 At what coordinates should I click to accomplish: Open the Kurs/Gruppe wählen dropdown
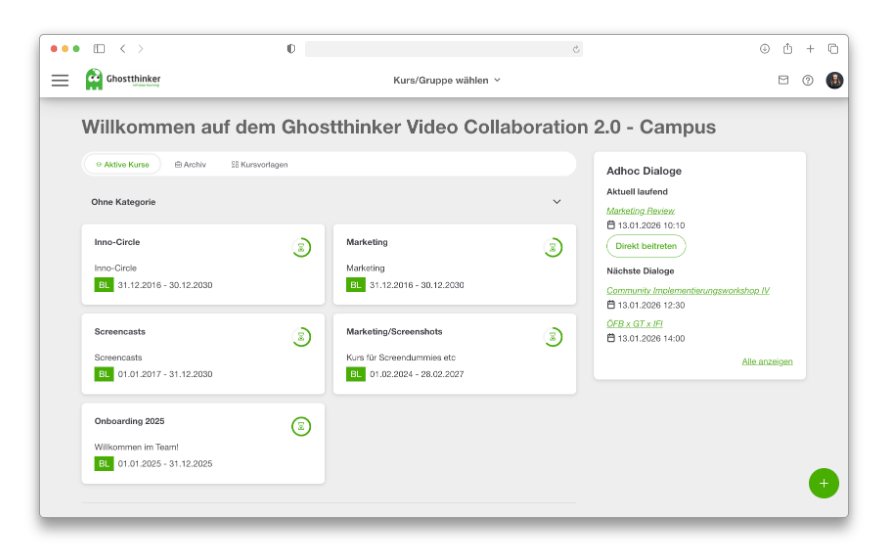click(446, 80)
